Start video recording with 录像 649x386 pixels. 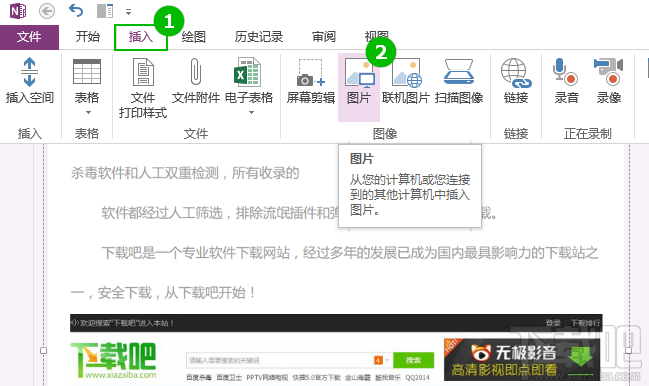(x=608, y=82)
